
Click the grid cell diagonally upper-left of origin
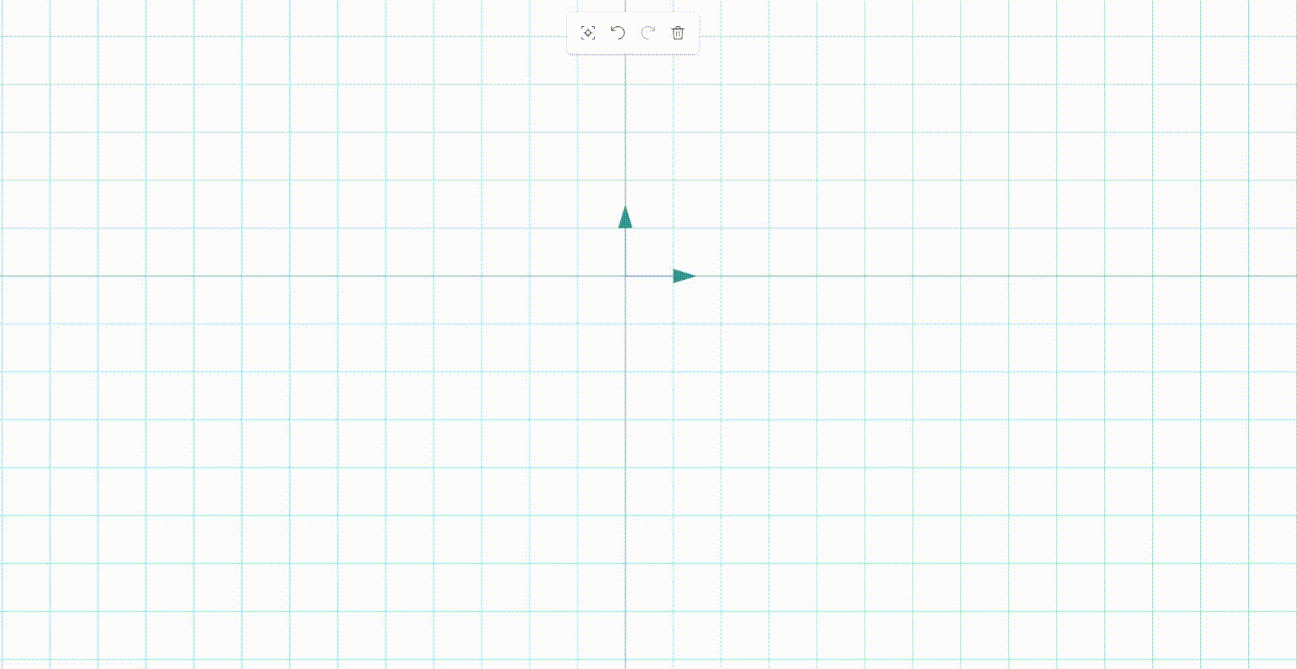pos(602,252)
